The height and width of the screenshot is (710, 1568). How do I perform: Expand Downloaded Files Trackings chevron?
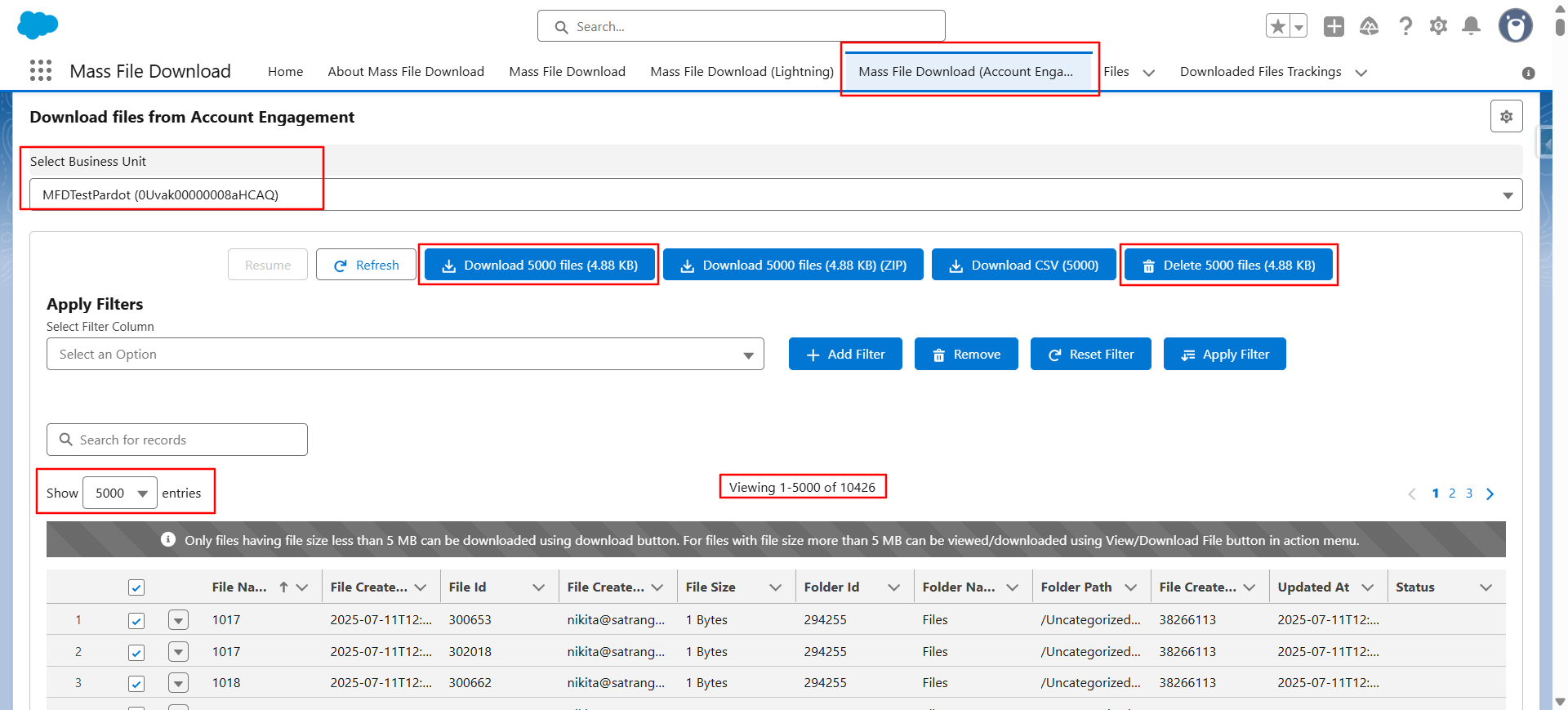pos(1361,73)
